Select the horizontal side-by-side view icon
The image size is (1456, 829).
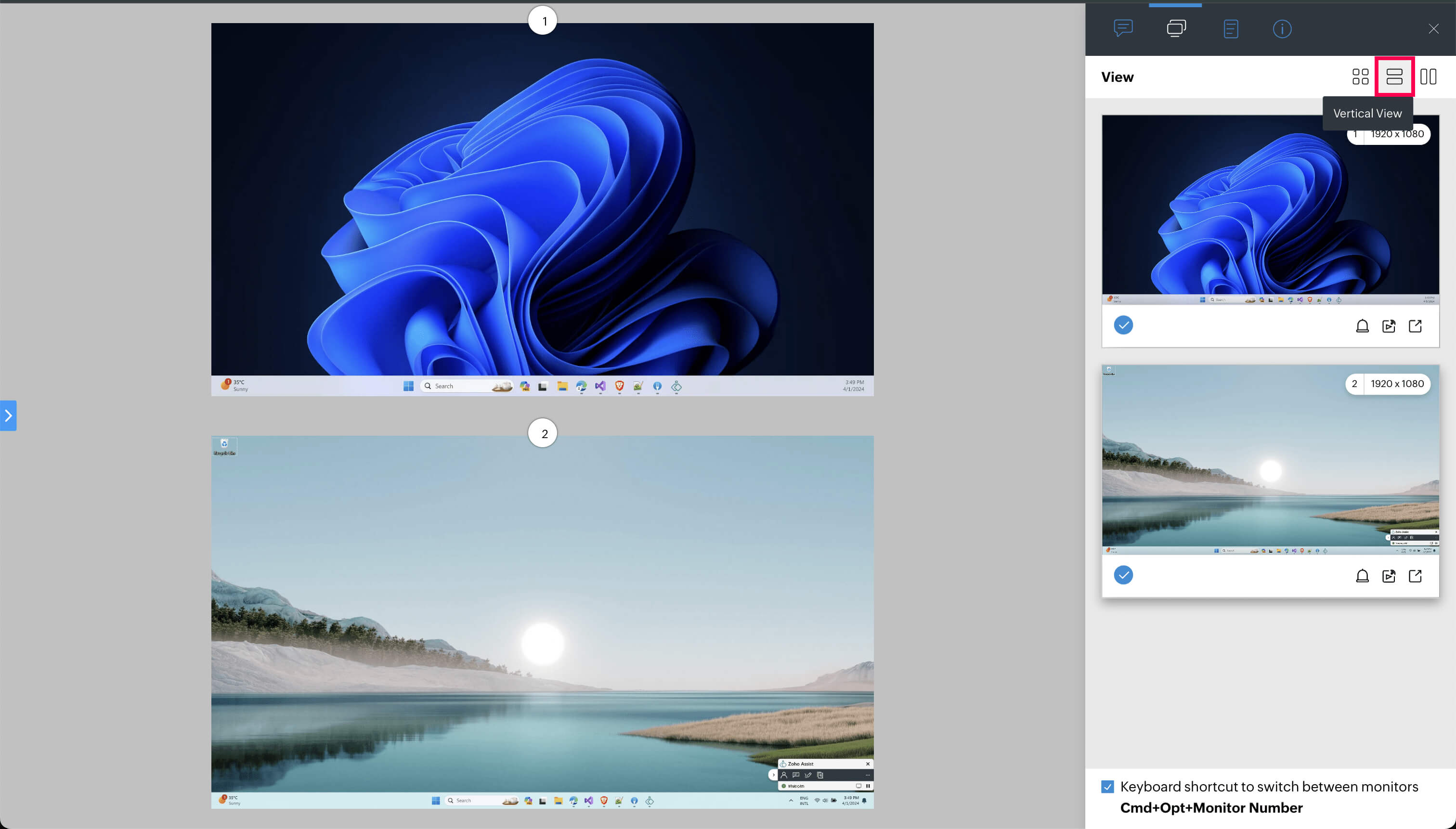(1428, 76)
